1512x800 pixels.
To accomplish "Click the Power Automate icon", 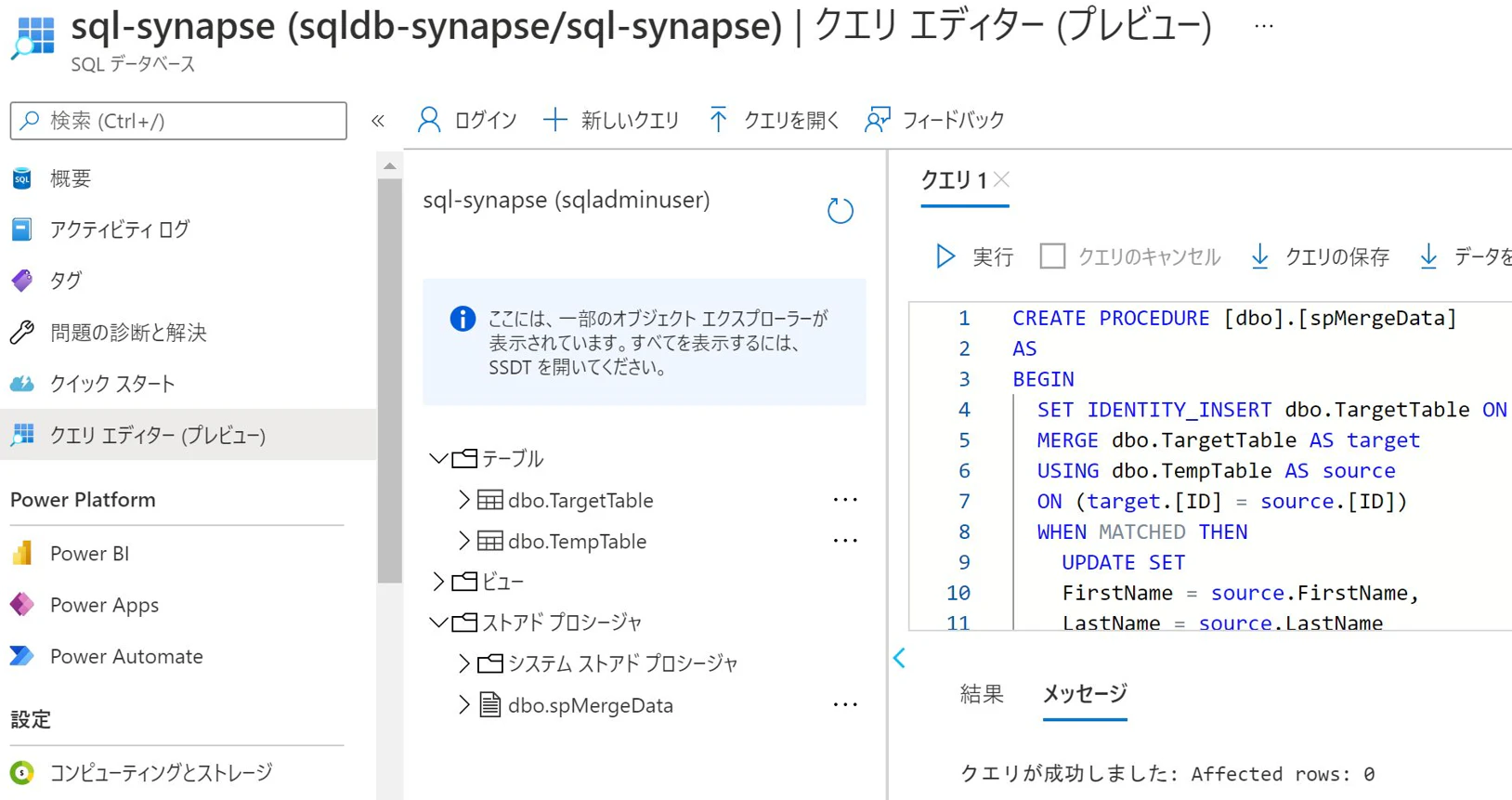I will click(x=22, y=656).
